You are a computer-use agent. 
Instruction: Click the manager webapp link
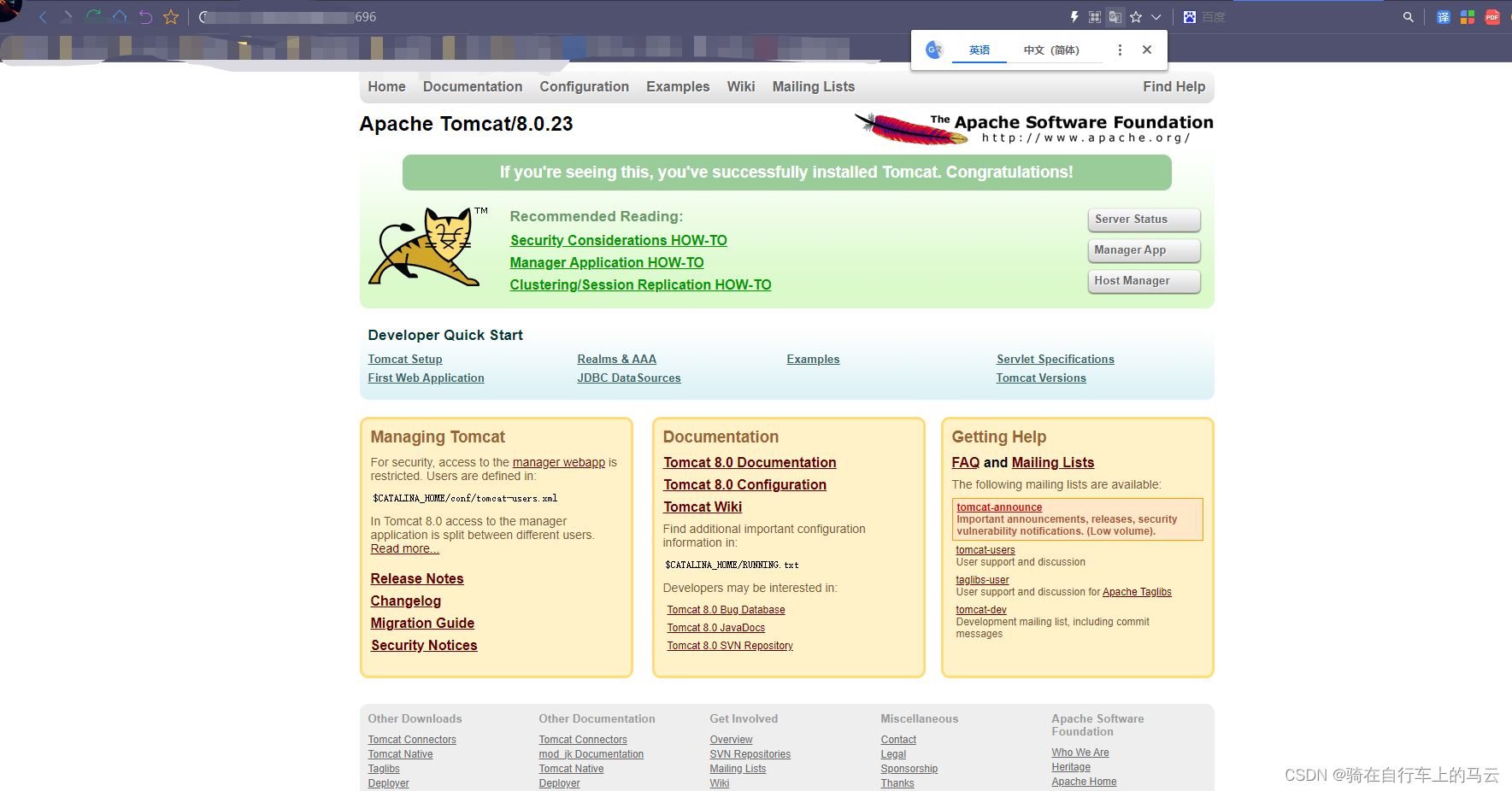[559, 462]
